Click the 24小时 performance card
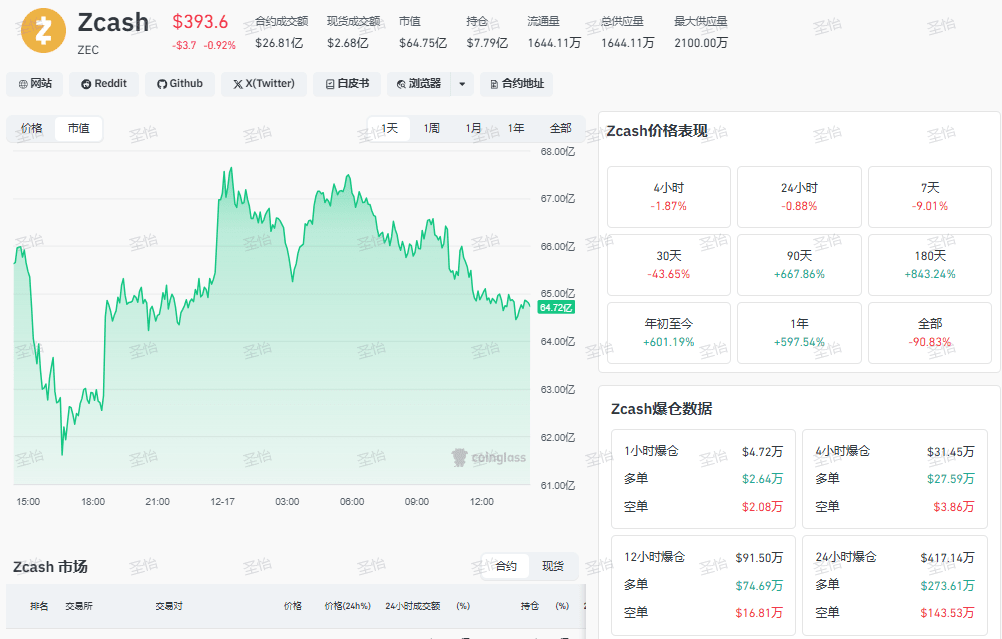1002x639 pixels. tap(799, 197)
